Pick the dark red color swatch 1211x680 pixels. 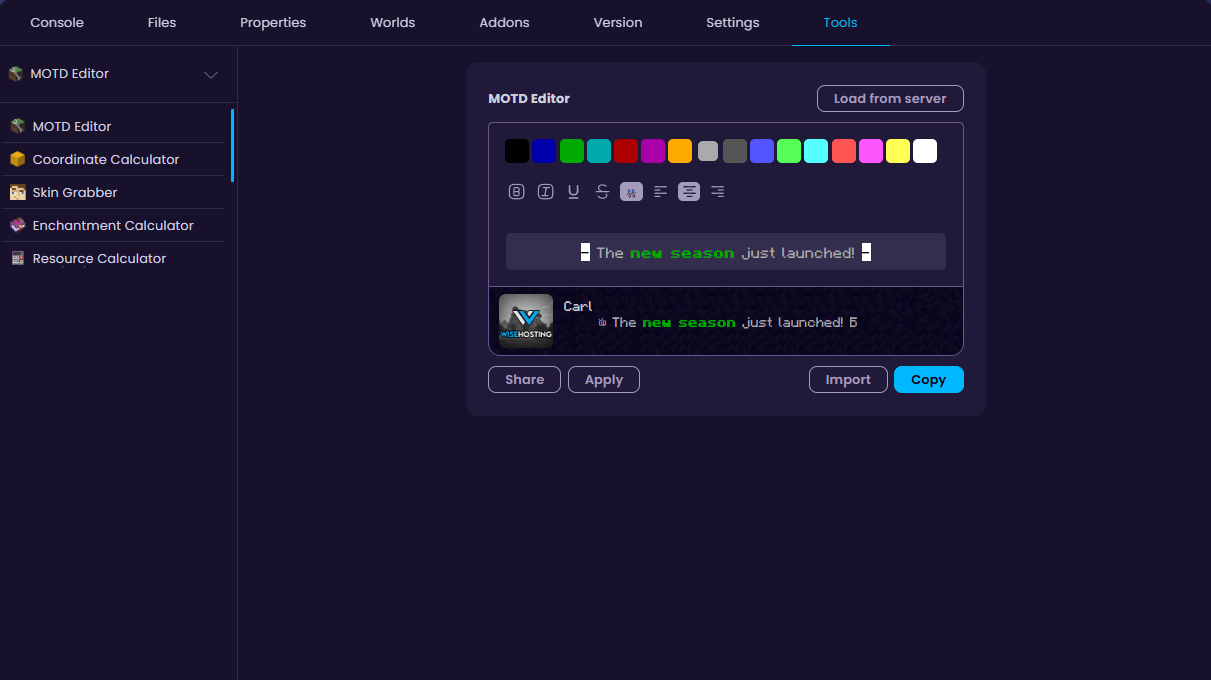point(626,151)
